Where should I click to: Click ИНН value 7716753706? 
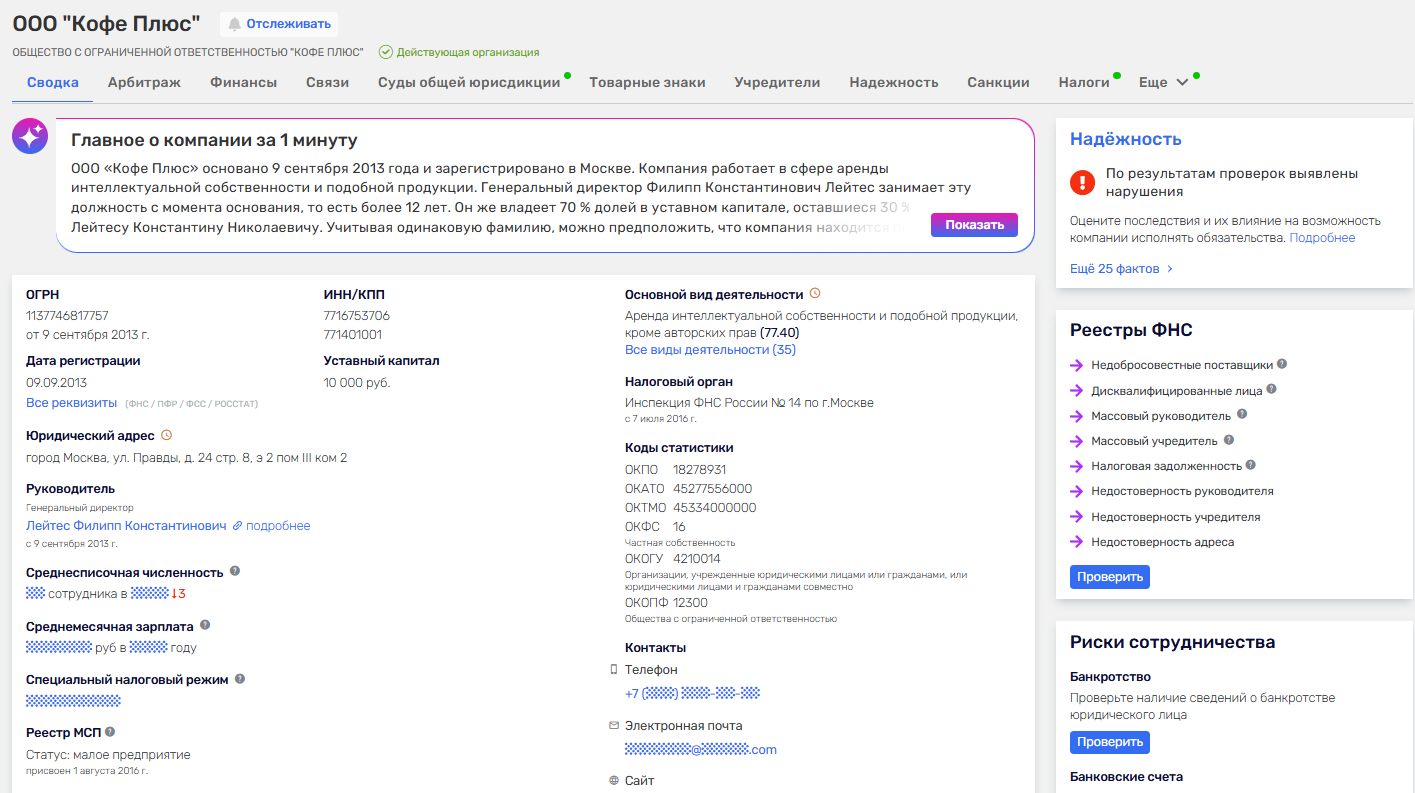[x=357, y=315]
